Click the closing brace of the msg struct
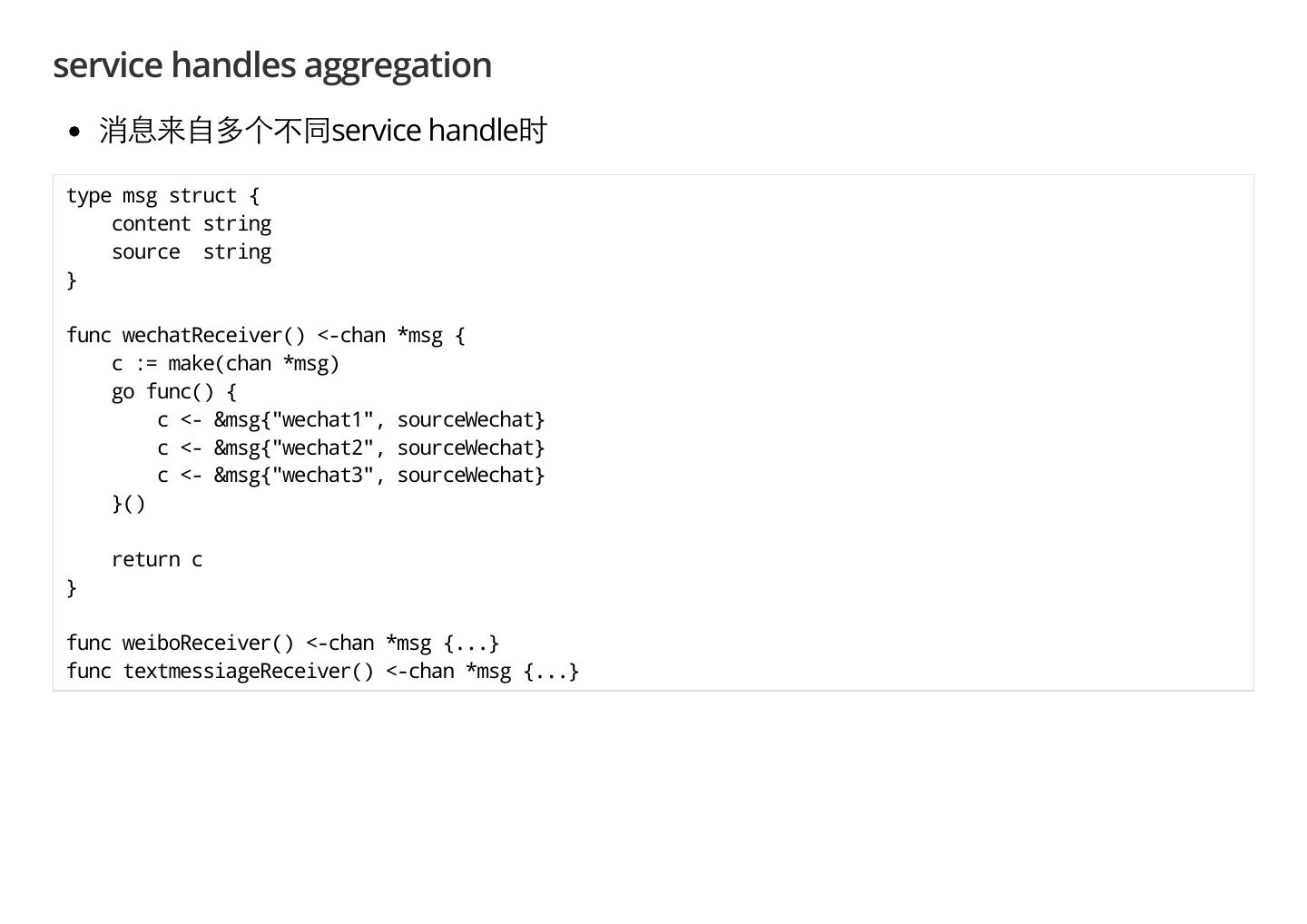The image size is (1307, 924). click(72, 280)
